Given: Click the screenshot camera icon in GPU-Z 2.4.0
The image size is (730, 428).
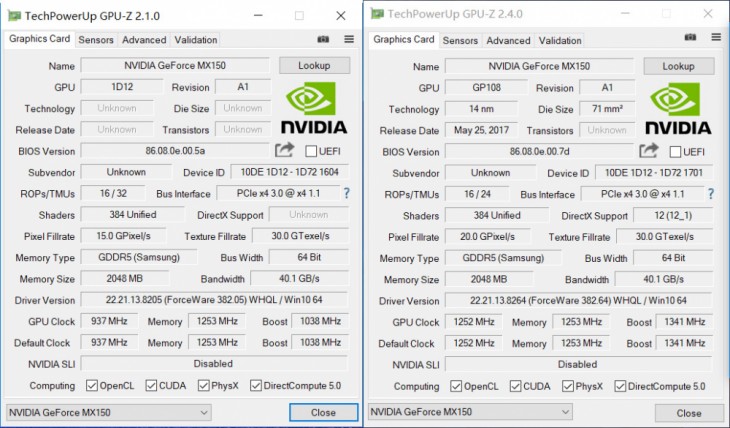Looking at the screenshot, I should (690, 37).
